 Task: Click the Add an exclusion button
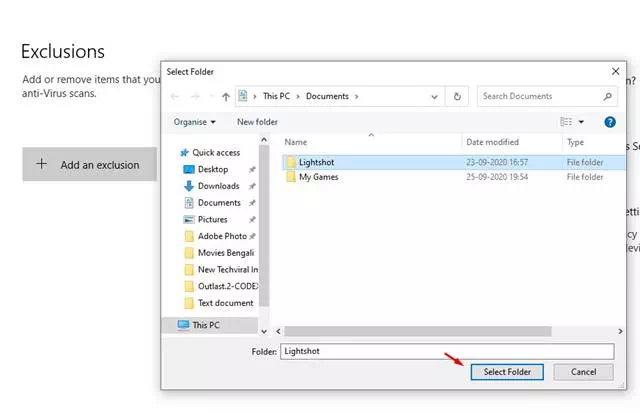90,165
